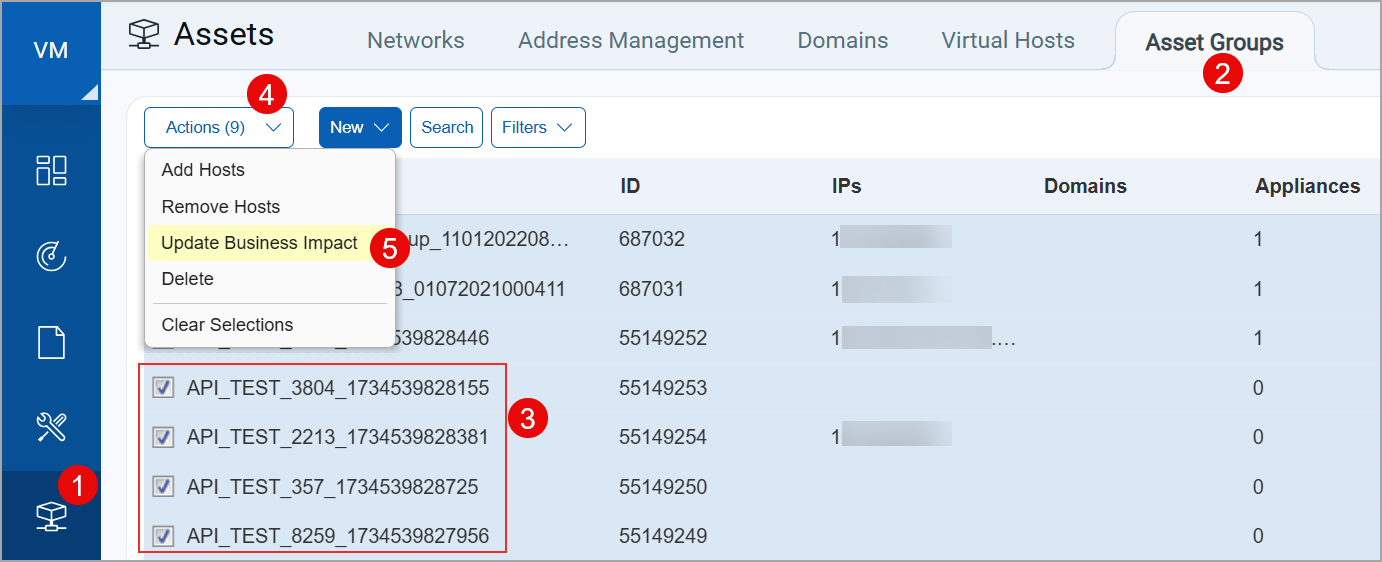The height and width of the screenshot is (562, 1382).
Task: Sort by the ID column header
Action: (x=630, y=186)
